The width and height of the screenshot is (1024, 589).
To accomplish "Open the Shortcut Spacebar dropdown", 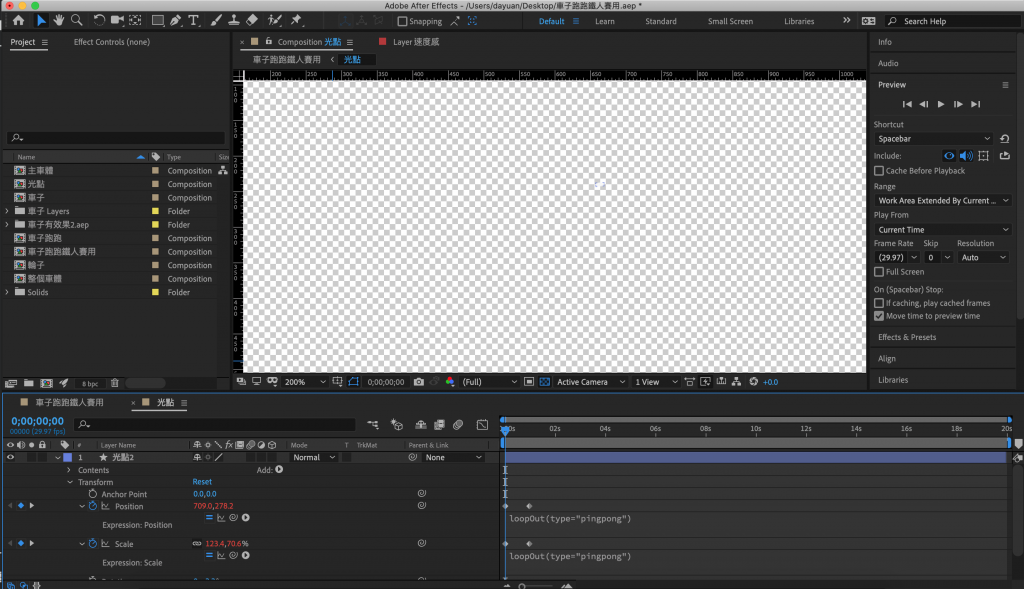I will [x=933, y=139].
